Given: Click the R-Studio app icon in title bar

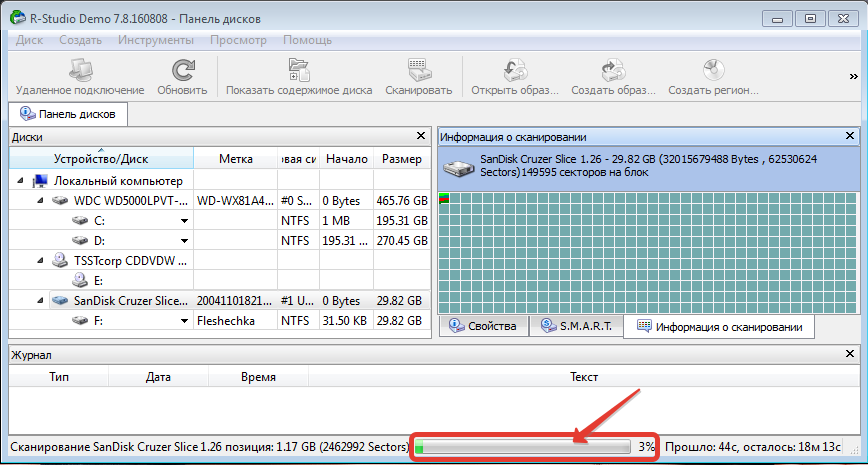Looking at the screenshot, I should (18, 18).
